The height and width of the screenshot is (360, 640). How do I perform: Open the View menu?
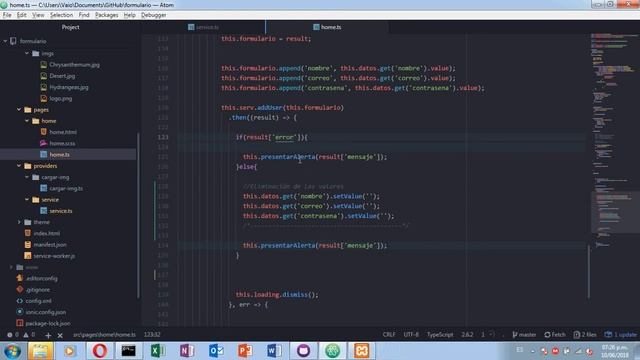(38, 15)
